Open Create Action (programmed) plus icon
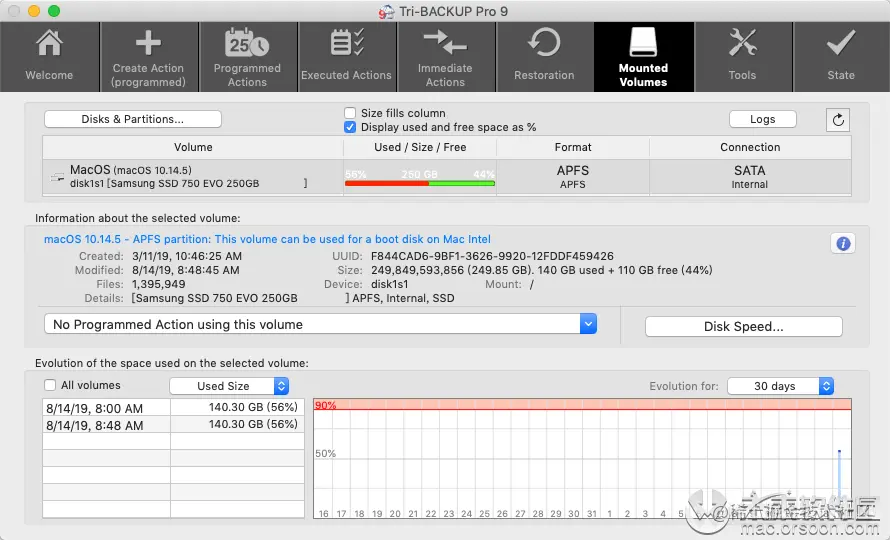The height and width of the screenshot is (540, 890). click(x=148, y=43)
